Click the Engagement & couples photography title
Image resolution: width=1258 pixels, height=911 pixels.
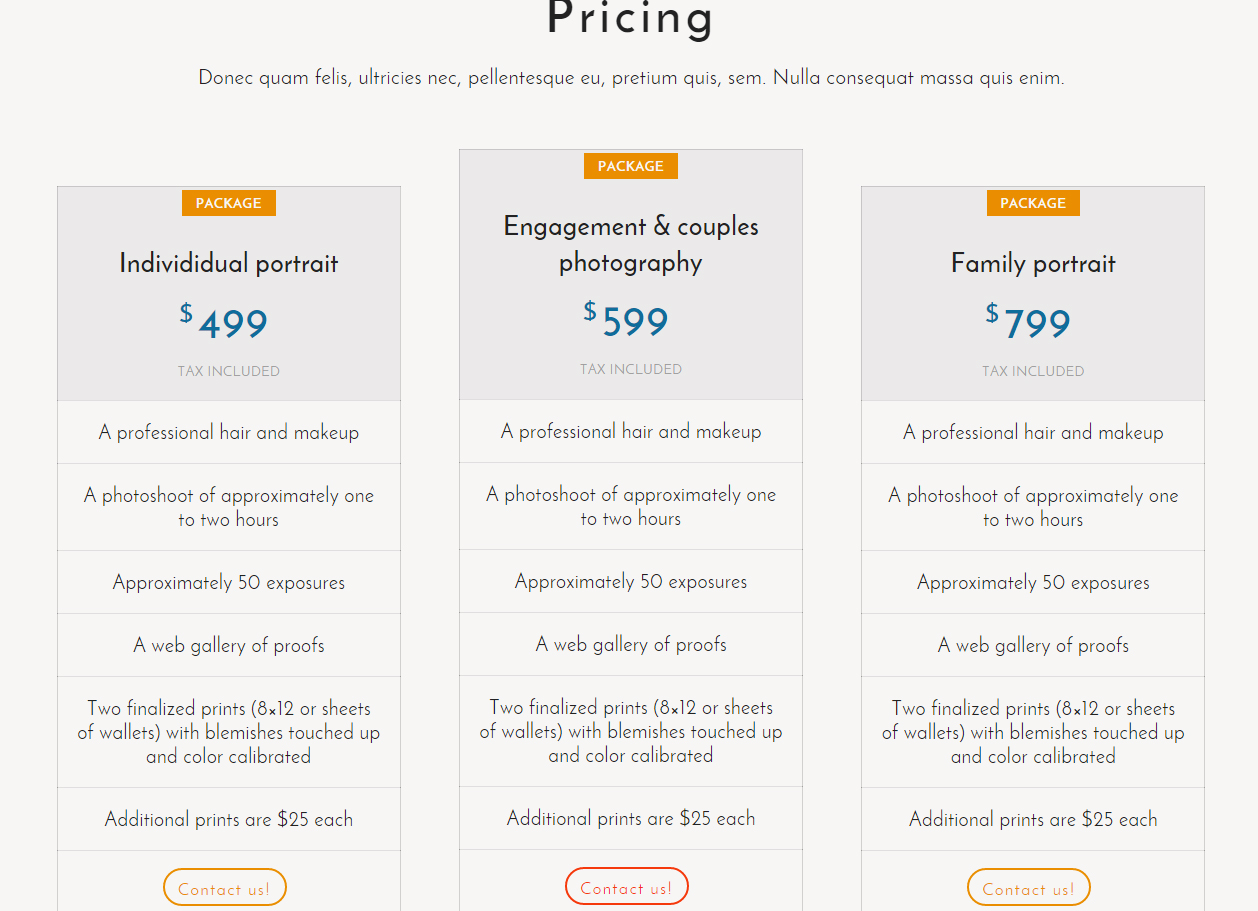coord(631,244)
